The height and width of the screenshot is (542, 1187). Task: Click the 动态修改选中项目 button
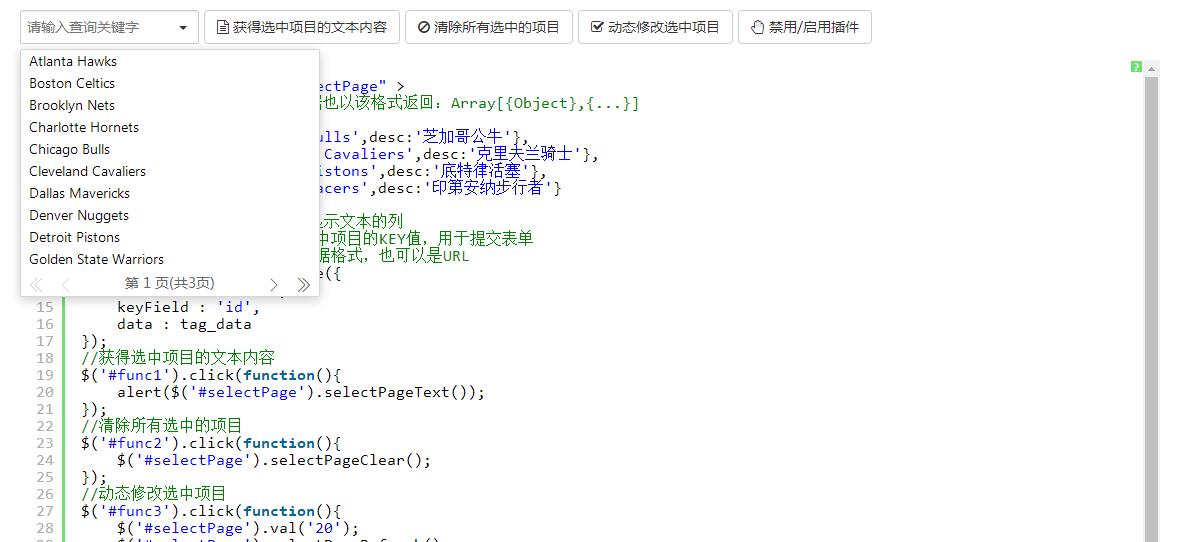tap(655, 27)
